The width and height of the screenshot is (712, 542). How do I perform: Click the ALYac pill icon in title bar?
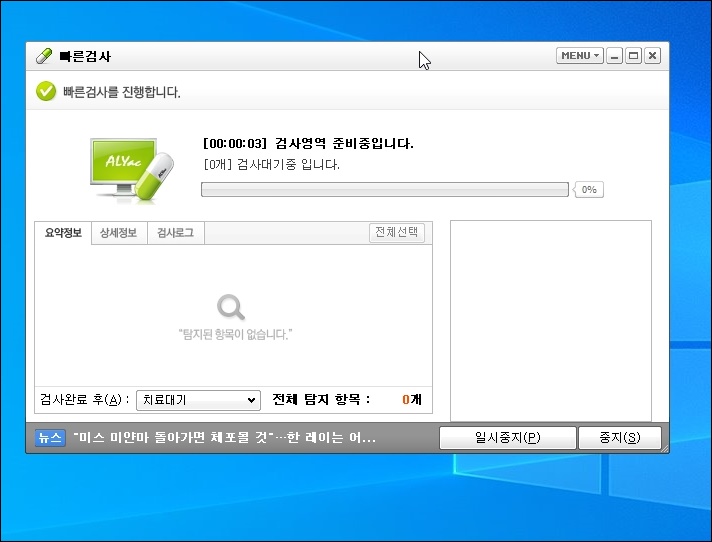click(44, 56)
